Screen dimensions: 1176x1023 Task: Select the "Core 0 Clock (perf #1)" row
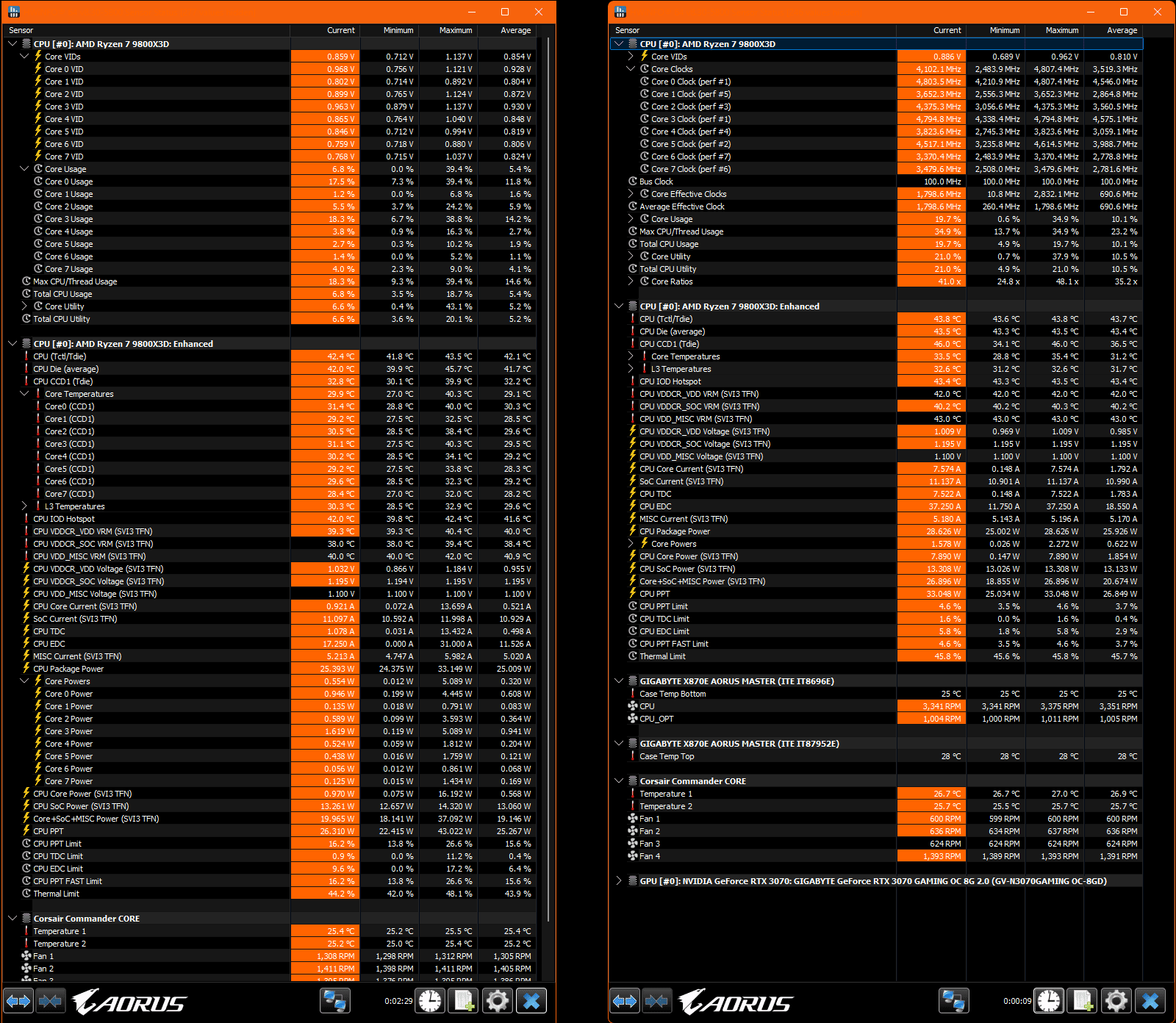(877, 82)
